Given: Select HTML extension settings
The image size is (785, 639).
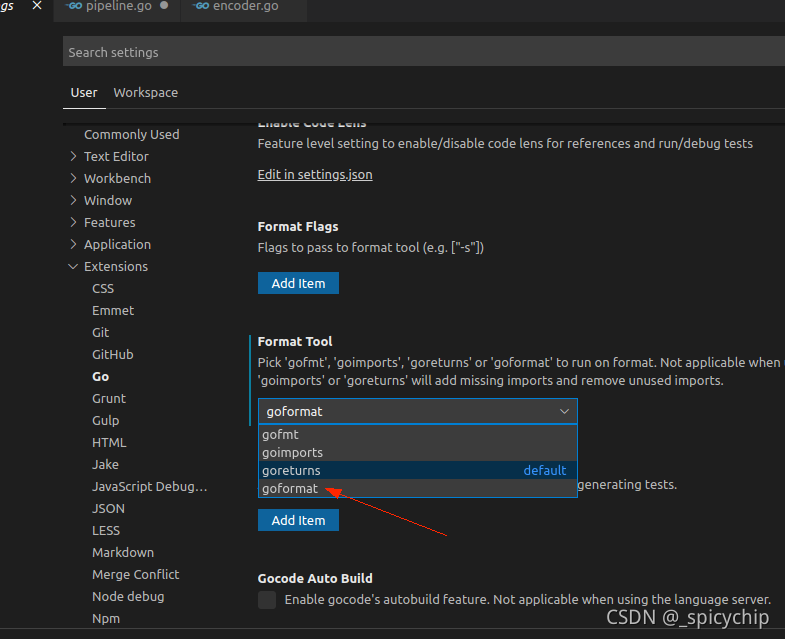Looking at the screenshot, I should tap(109, 443).
